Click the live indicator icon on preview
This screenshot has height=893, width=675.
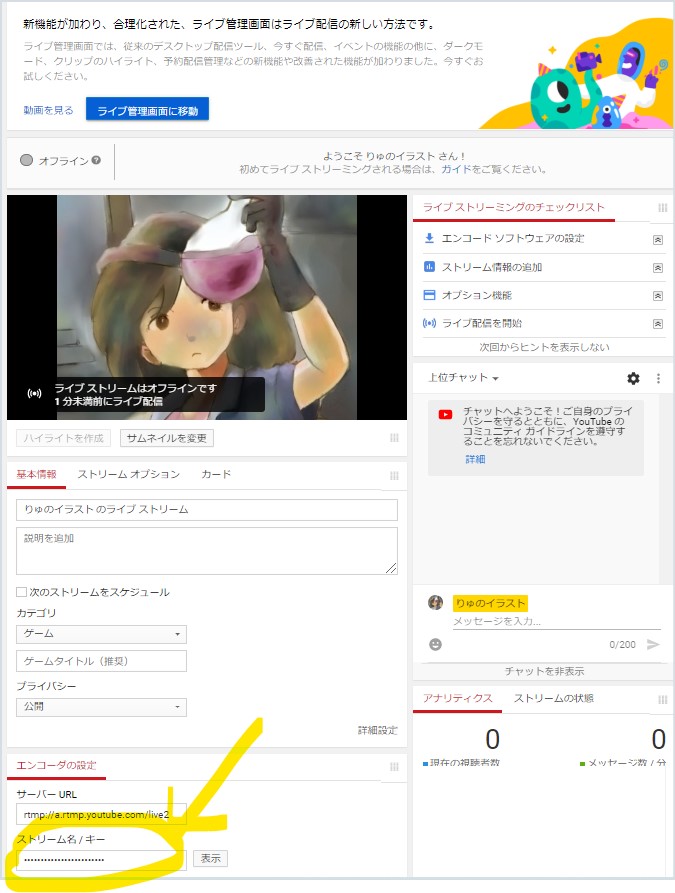point(34,394)
